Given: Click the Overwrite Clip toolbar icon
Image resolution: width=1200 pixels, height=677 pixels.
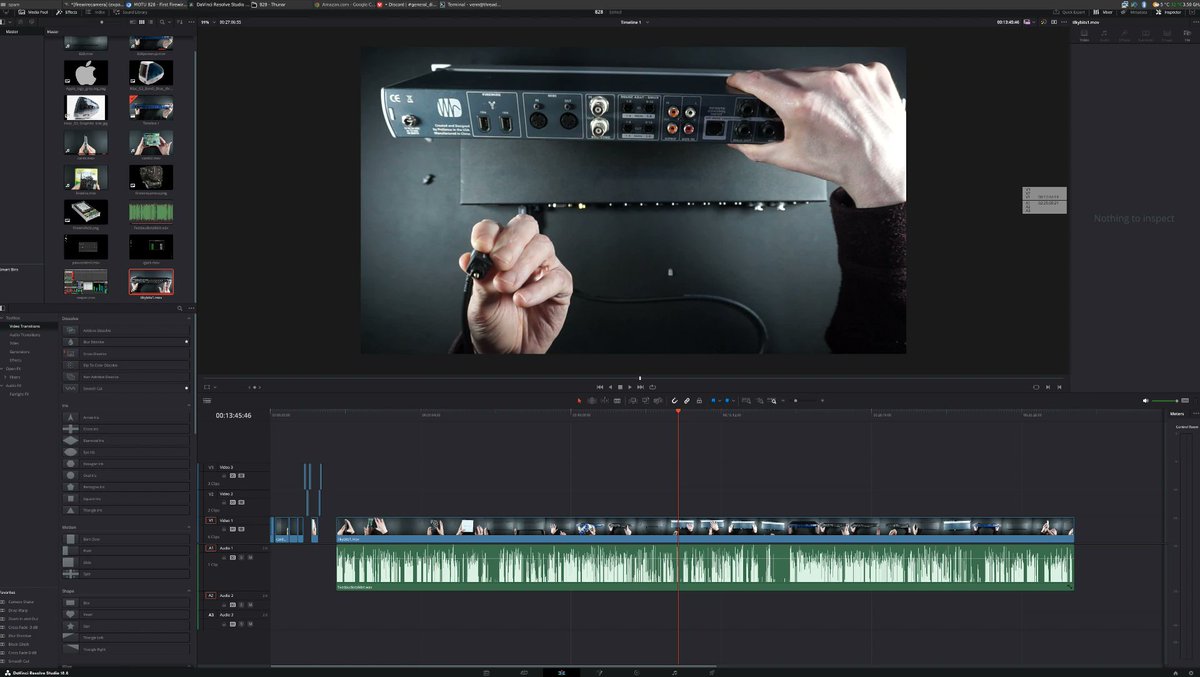Looking at the screenshot, I should [x=645, y=400].
